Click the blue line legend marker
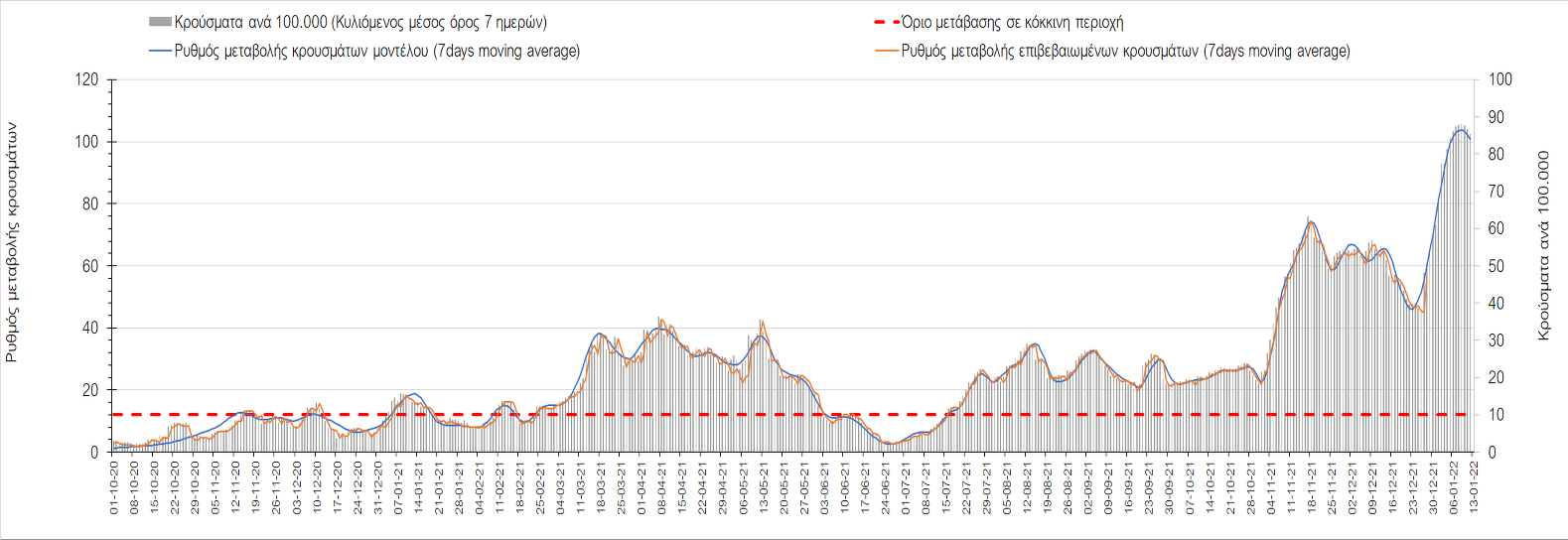 coord(160,51)
